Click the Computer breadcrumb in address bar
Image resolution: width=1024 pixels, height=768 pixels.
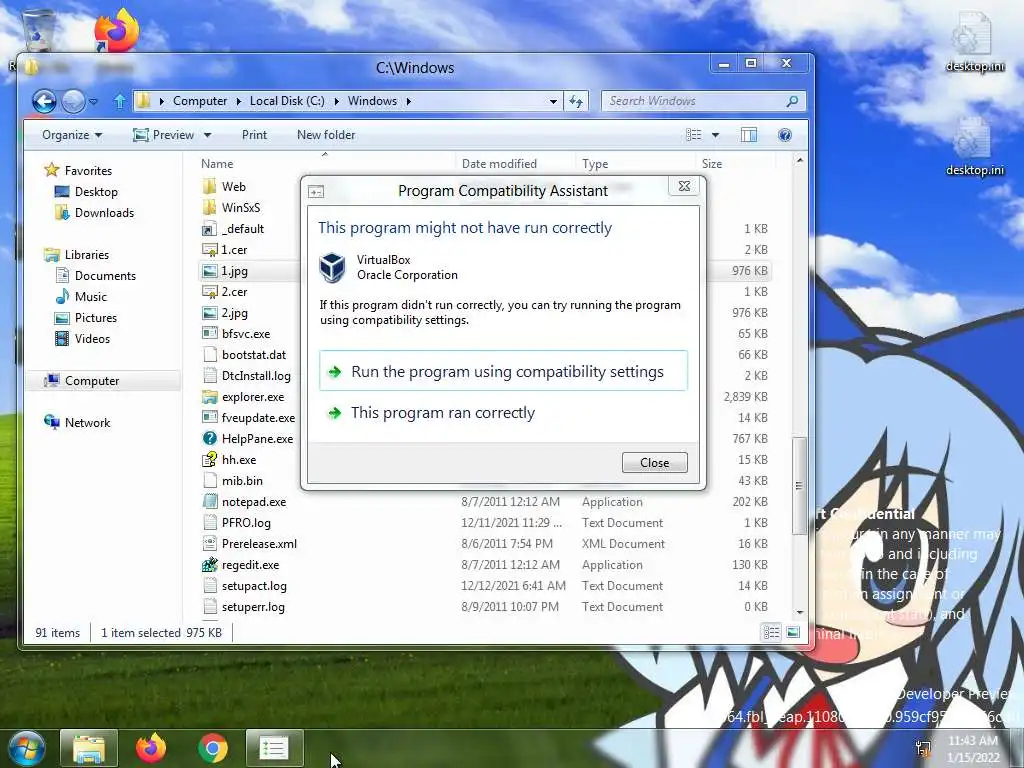200,101
